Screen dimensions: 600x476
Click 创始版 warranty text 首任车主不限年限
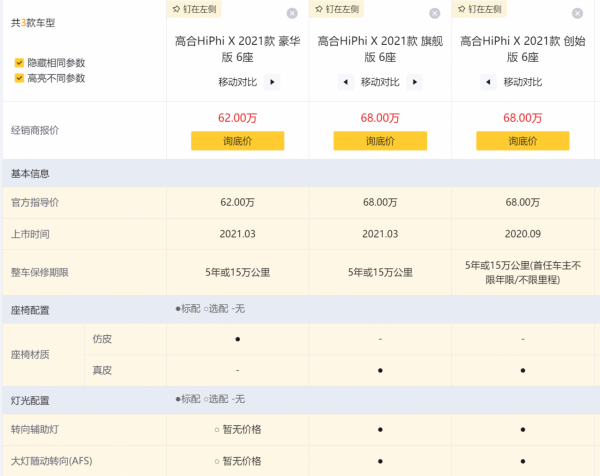523,272
